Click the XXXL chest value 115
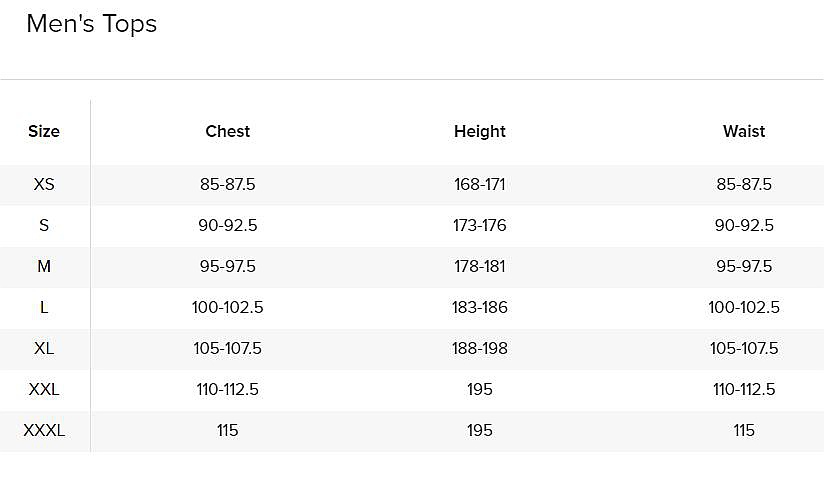Screen dimensions: 824x479 point(227,431)
